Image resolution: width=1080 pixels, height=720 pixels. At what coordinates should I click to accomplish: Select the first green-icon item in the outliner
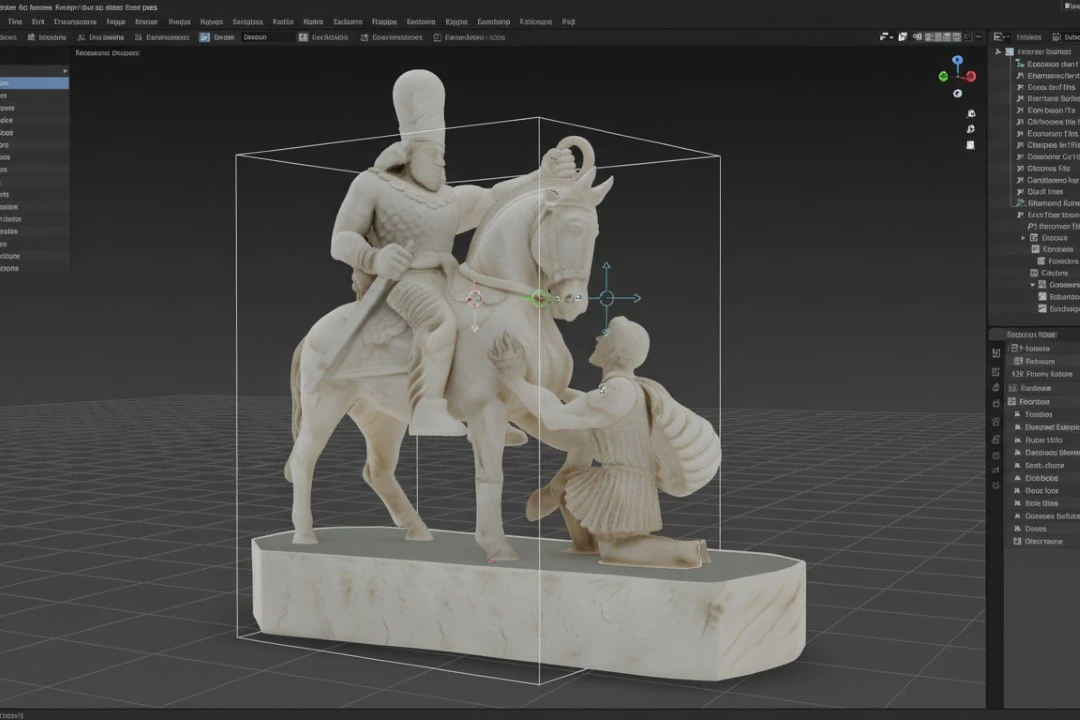point(1020,64)
